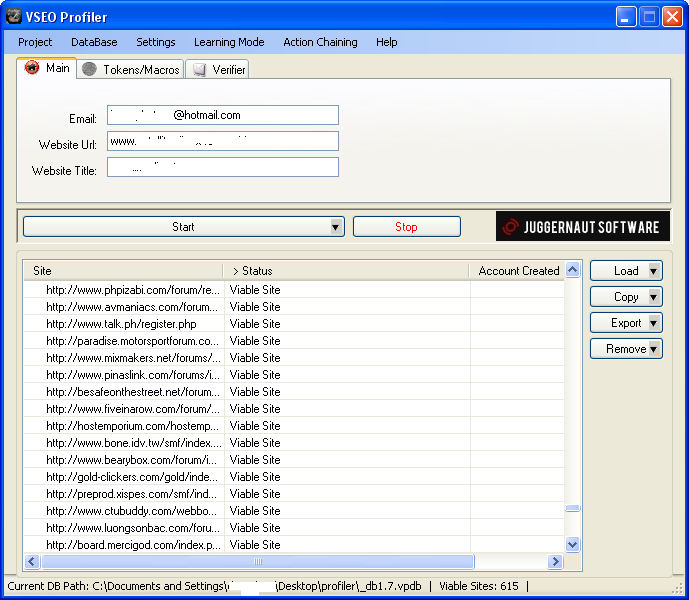The width and height of the screenshot is (689, 600).
Task: Select the paradise.motorsportforum row
Action: (x=294, y=341)
